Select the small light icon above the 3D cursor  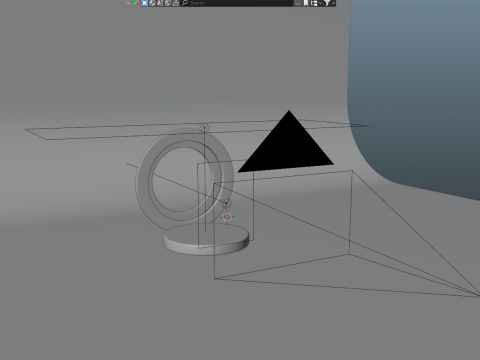227,203
